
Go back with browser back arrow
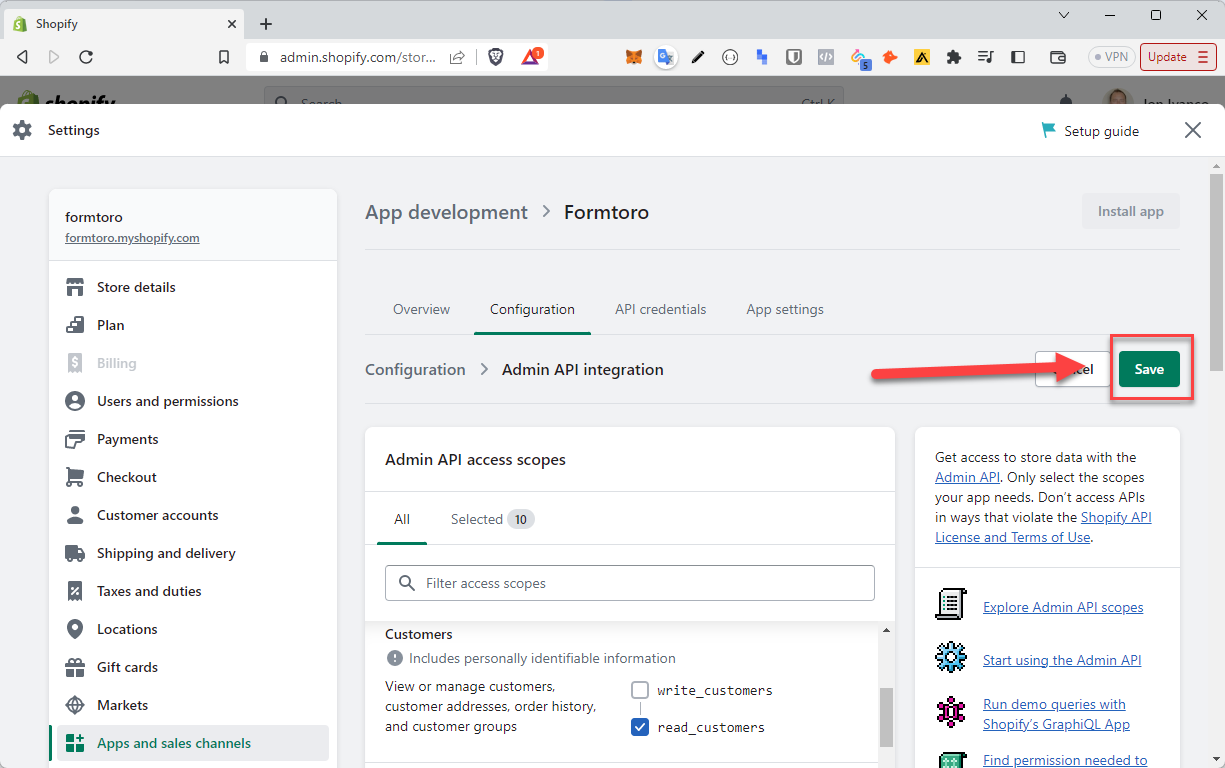pyautogui.click(x=22, y=57)
